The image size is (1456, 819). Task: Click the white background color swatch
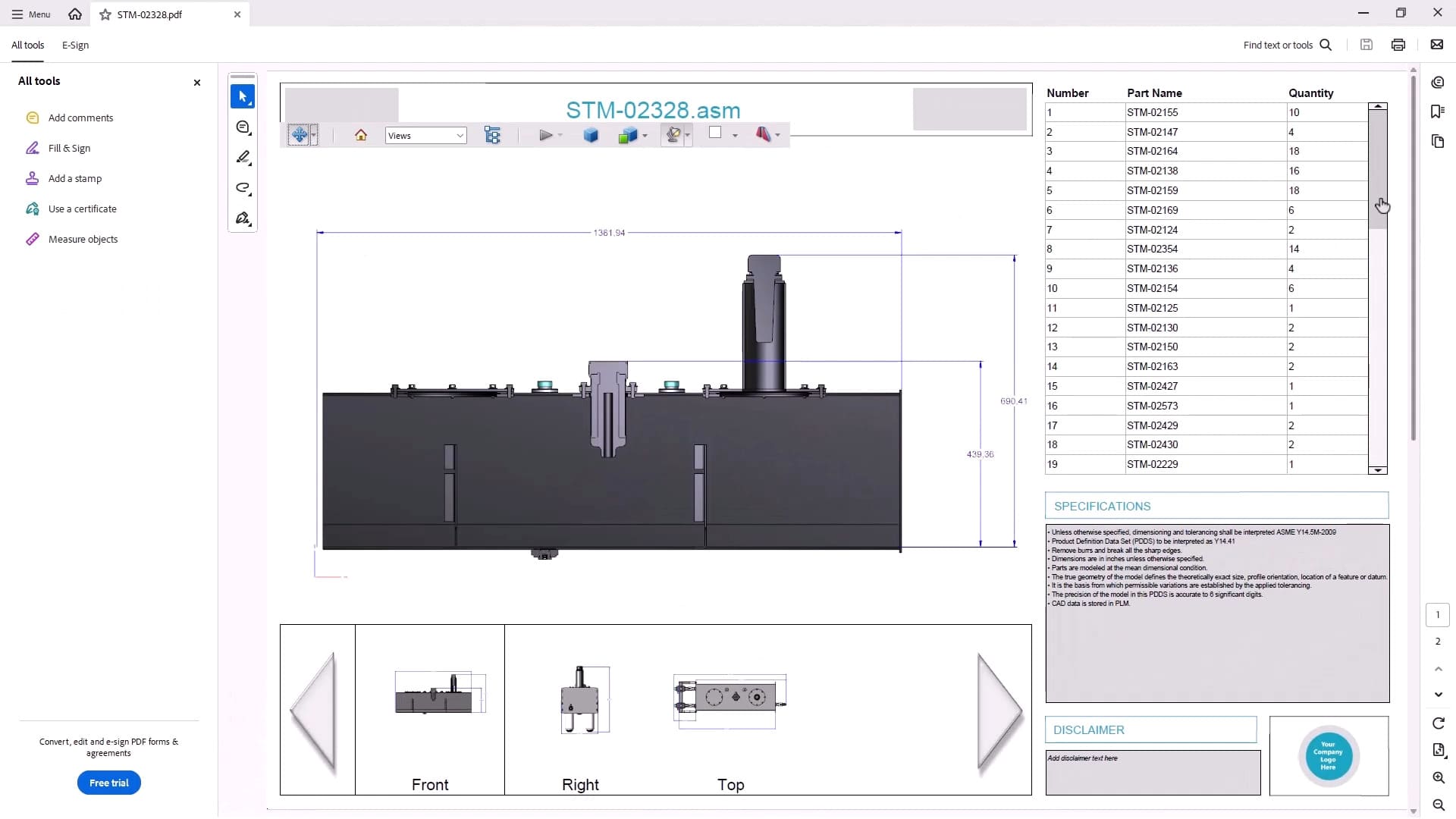click(x=715, y=133)
